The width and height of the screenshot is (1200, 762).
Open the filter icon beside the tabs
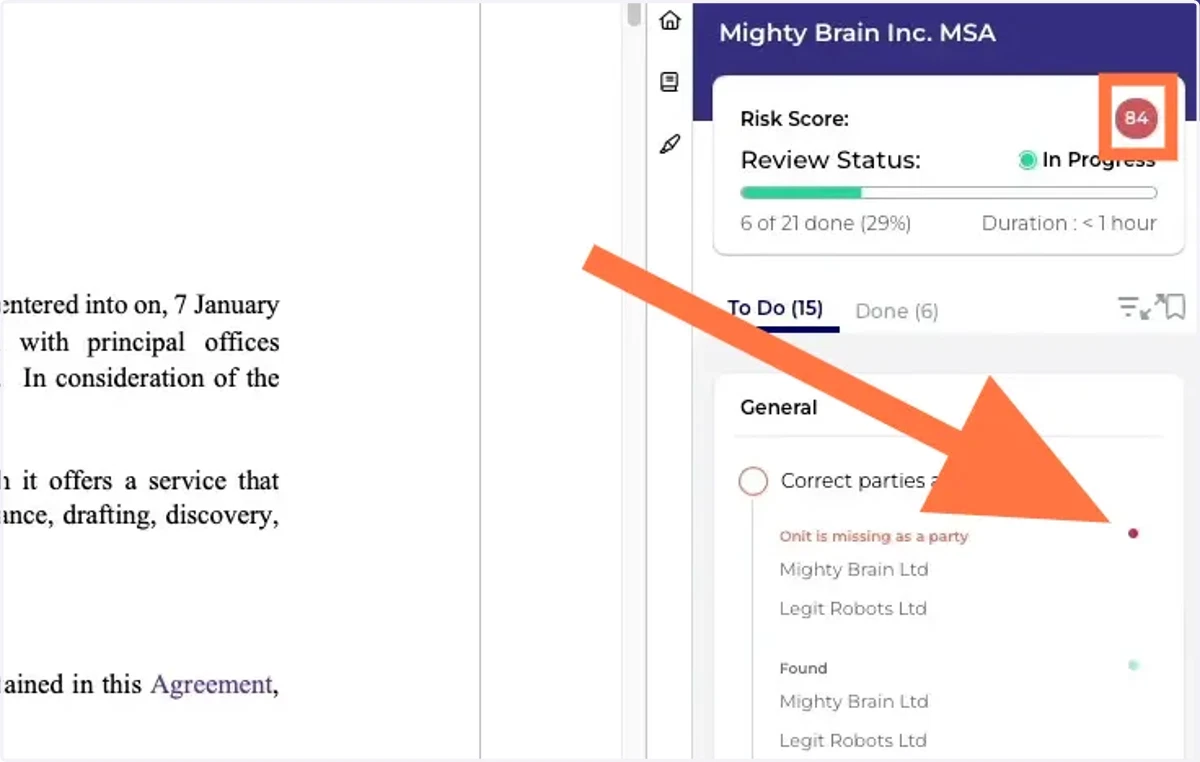(1127, 307)
